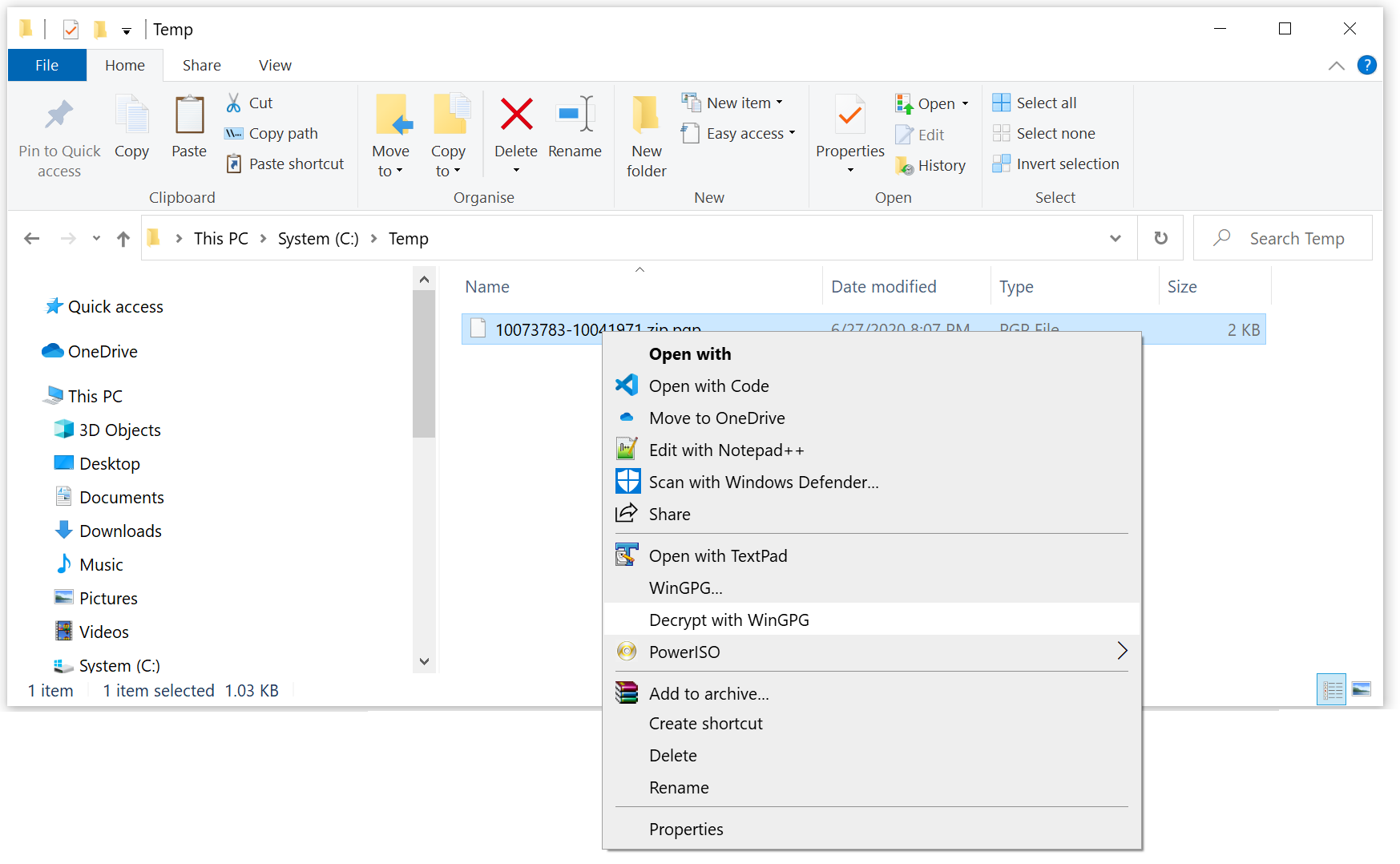Click the Search Temp field
The height and width of the screenshot is (864, 1400).
pos(1297,238)
